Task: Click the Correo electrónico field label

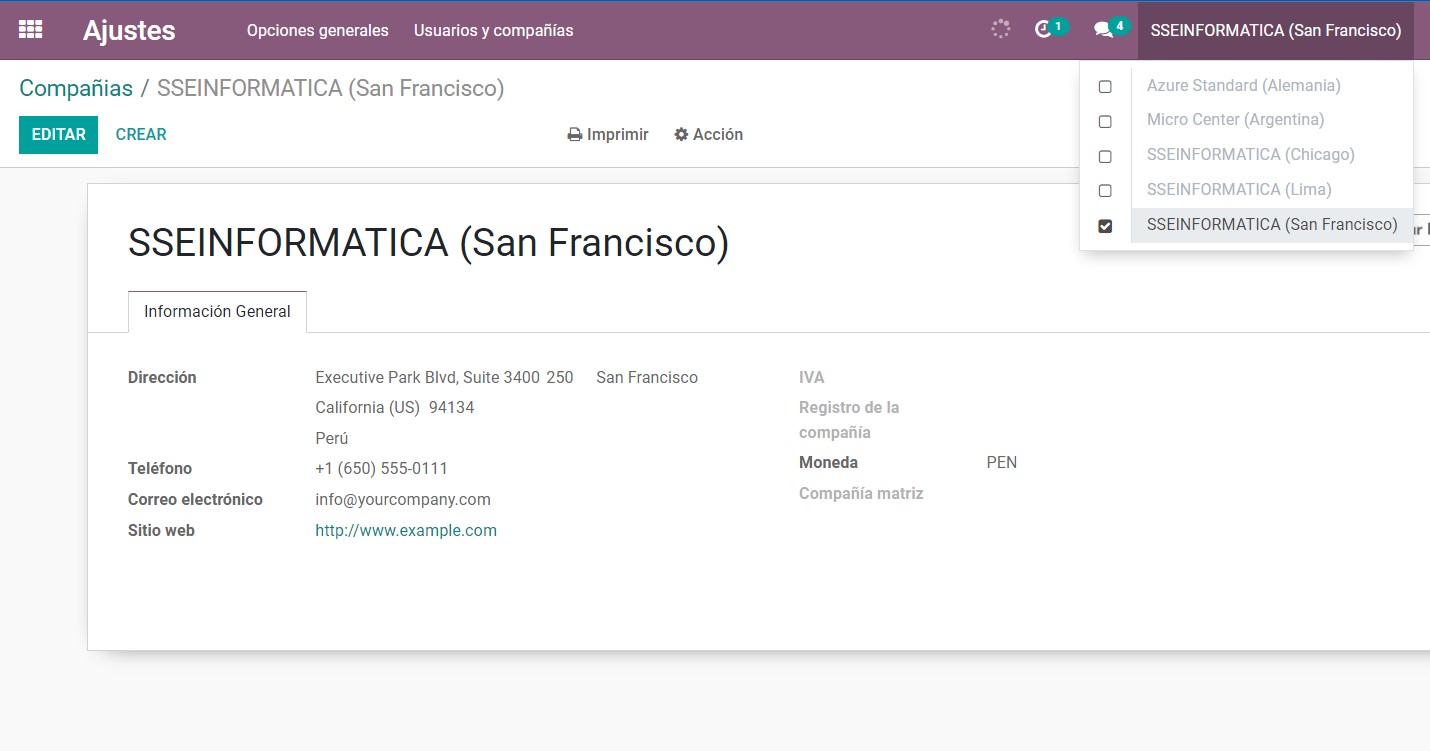Action: [x=195, y=499]
